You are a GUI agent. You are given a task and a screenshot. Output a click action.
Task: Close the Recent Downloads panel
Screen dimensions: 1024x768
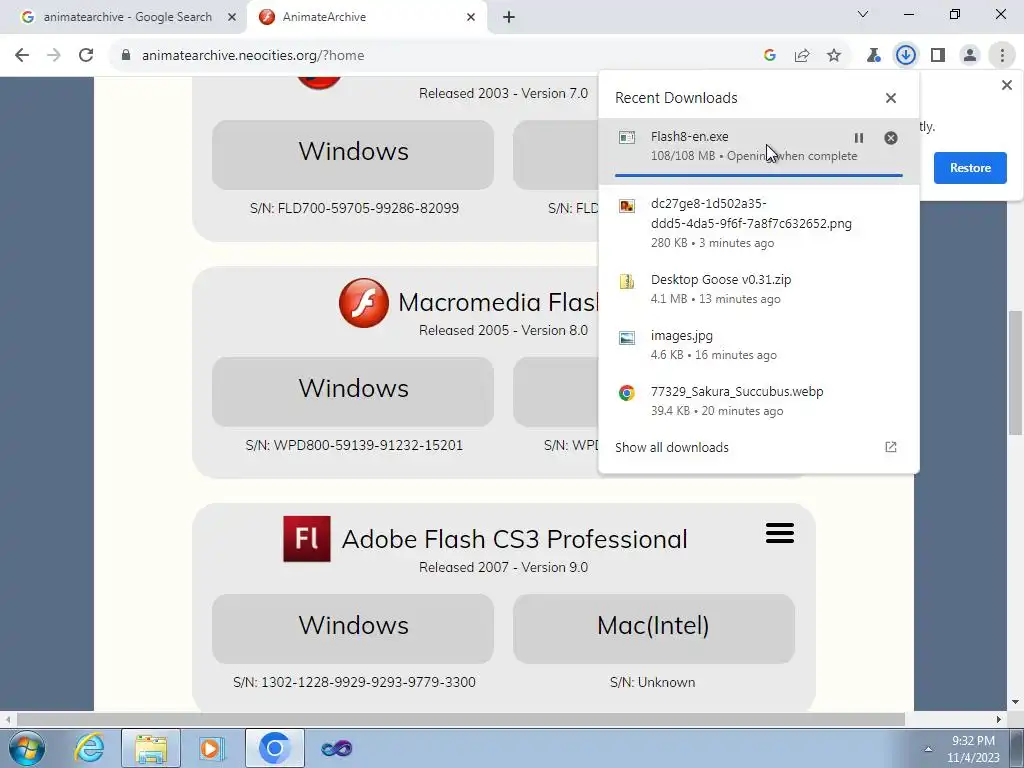891,98
